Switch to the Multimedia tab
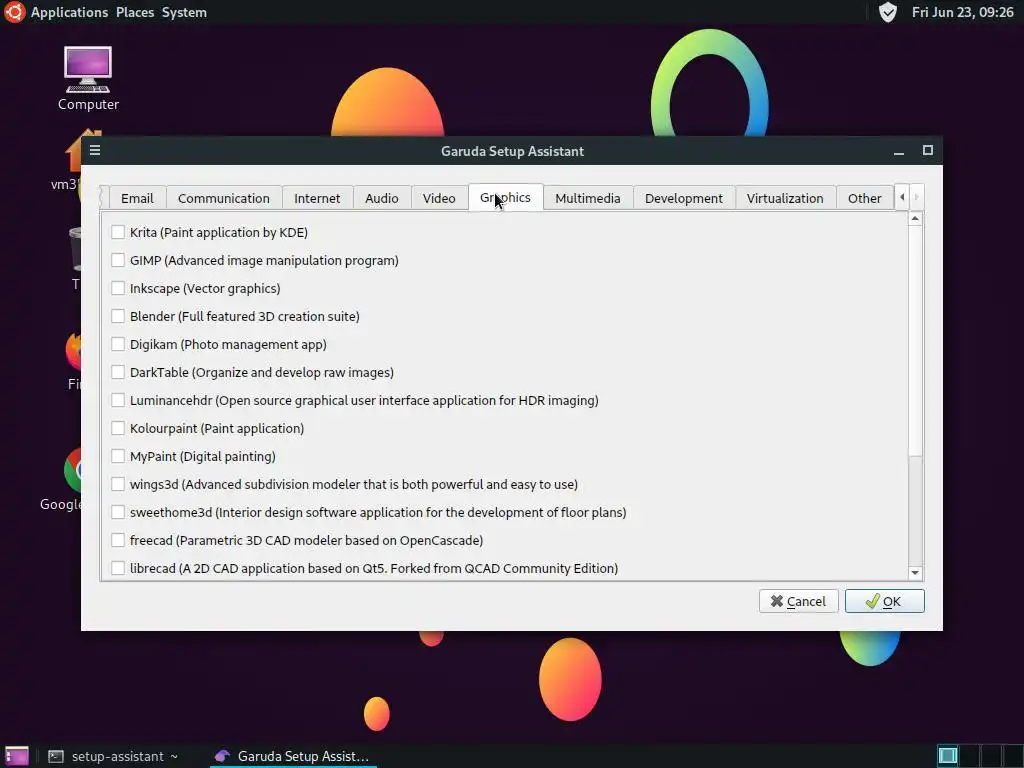Screen dimensions: 1024x768 click(x=588, y=198)
